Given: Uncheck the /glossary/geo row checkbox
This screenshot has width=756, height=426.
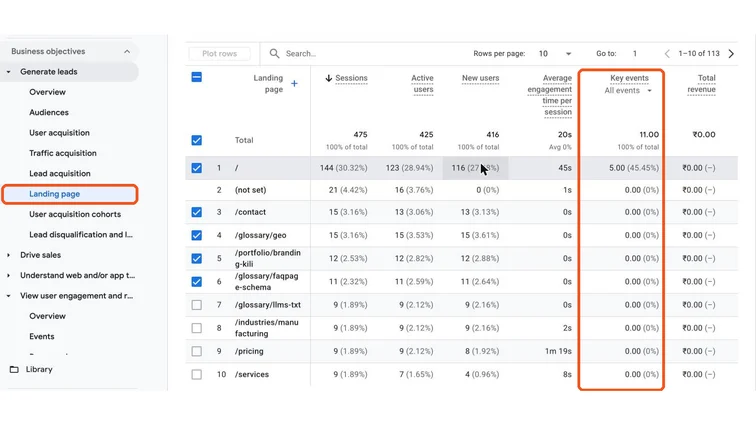Looking at the screenshot, I should tap(197, 235).
